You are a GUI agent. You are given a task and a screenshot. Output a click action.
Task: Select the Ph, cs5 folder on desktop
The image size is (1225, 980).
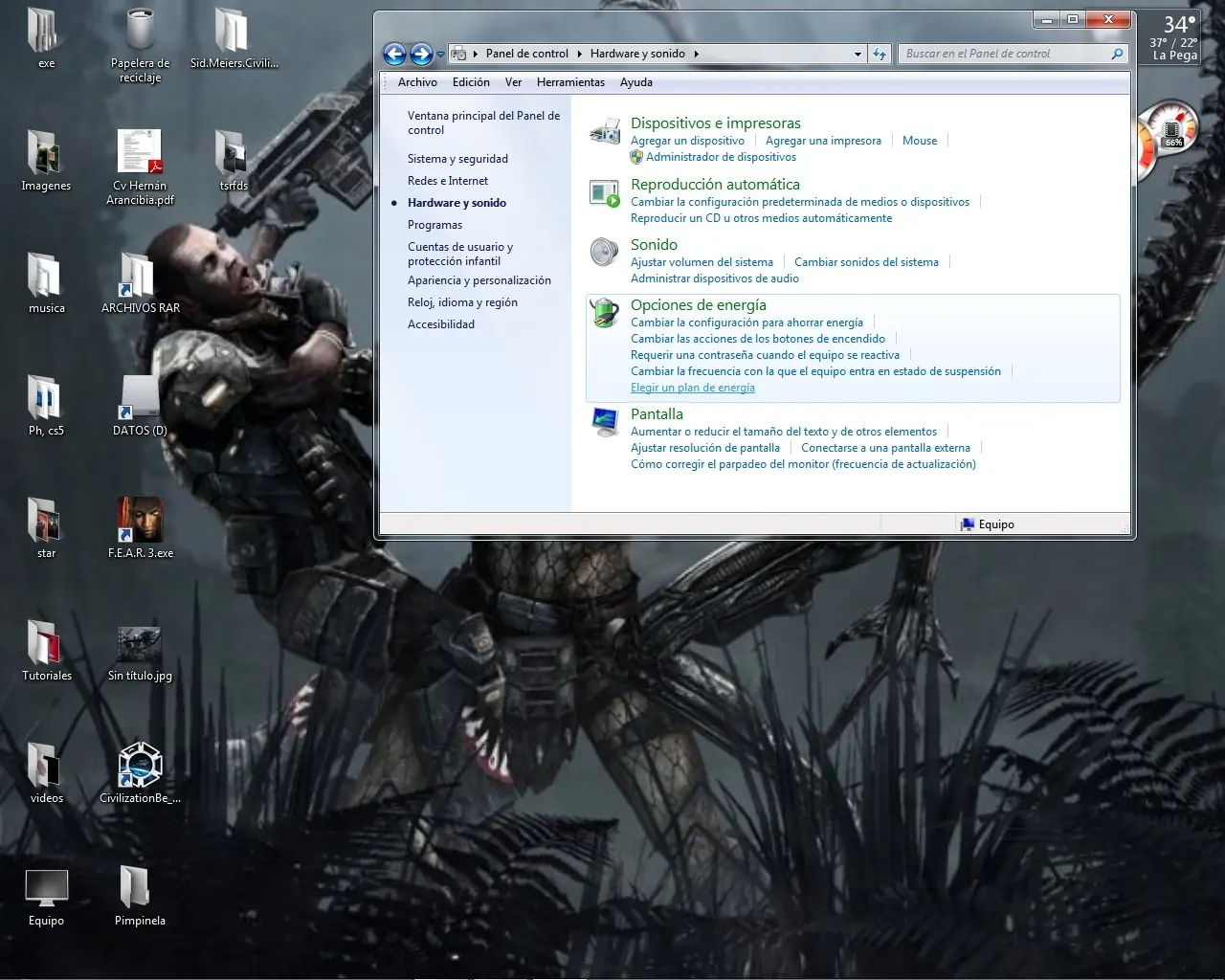(x=46, y=406)
